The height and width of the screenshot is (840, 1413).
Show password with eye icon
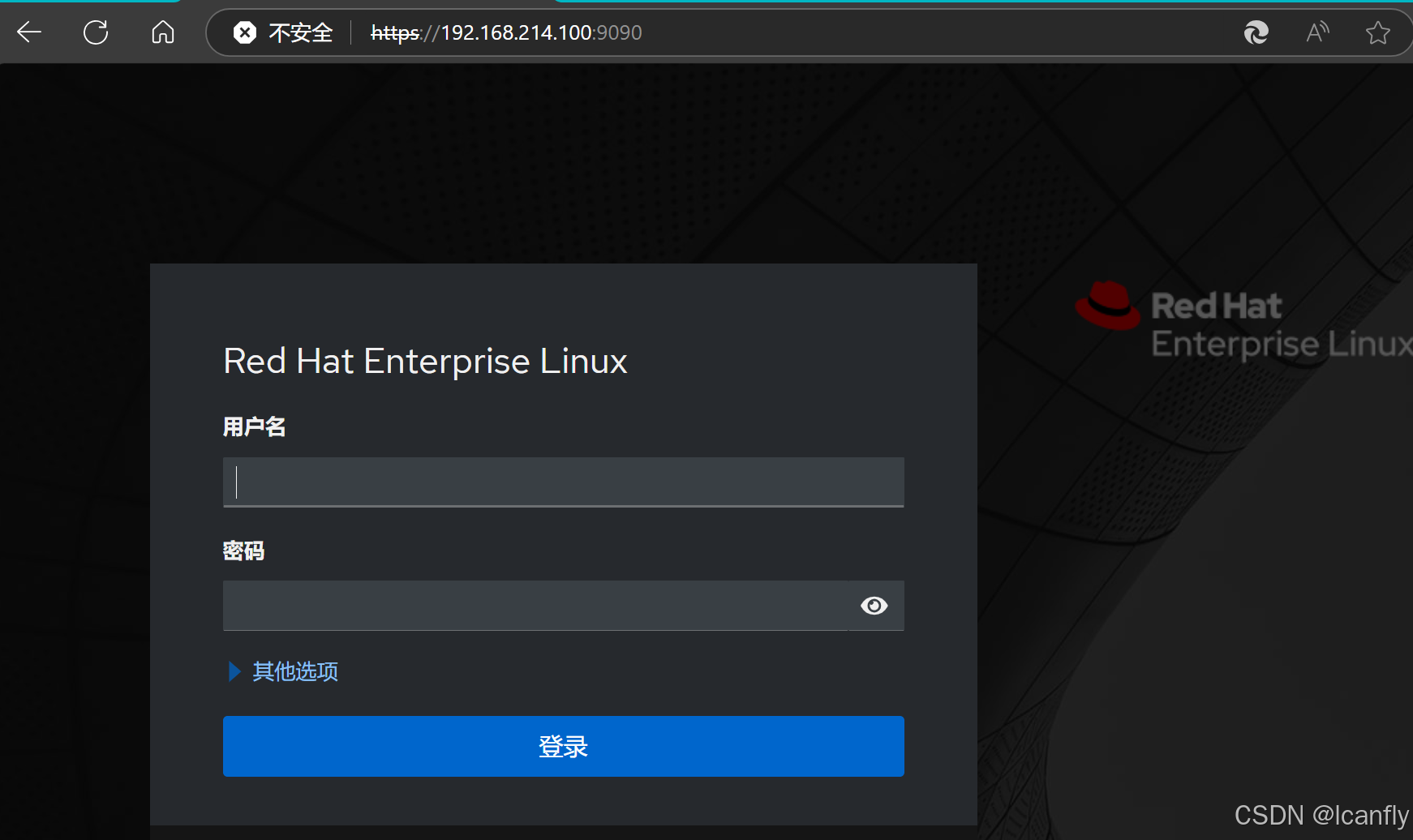click(x=874, y=606)
